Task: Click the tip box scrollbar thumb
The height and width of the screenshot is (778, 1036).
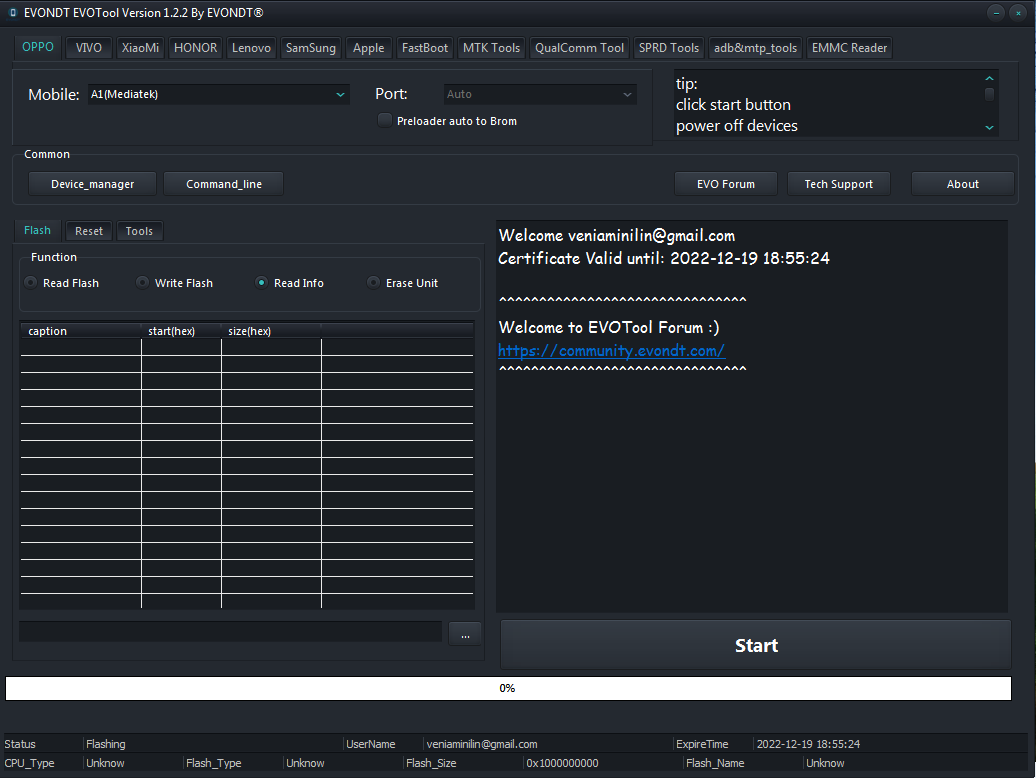Action: (989, 94)
